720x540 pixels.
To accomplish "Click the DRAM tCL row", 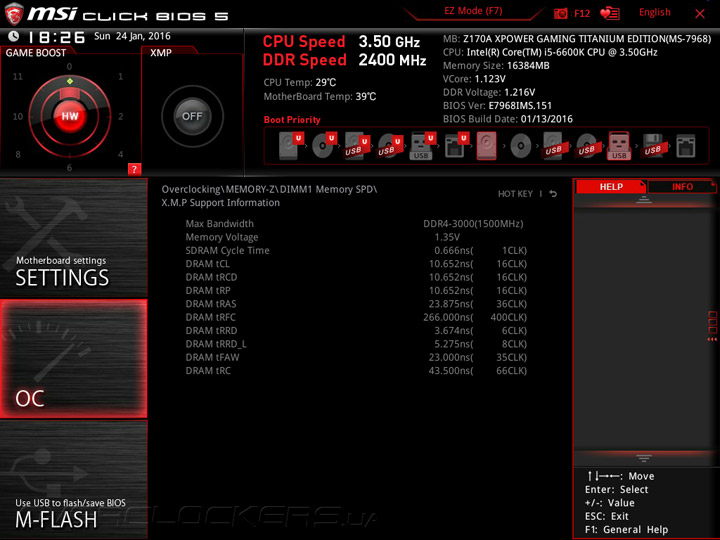I will (356, 264).
